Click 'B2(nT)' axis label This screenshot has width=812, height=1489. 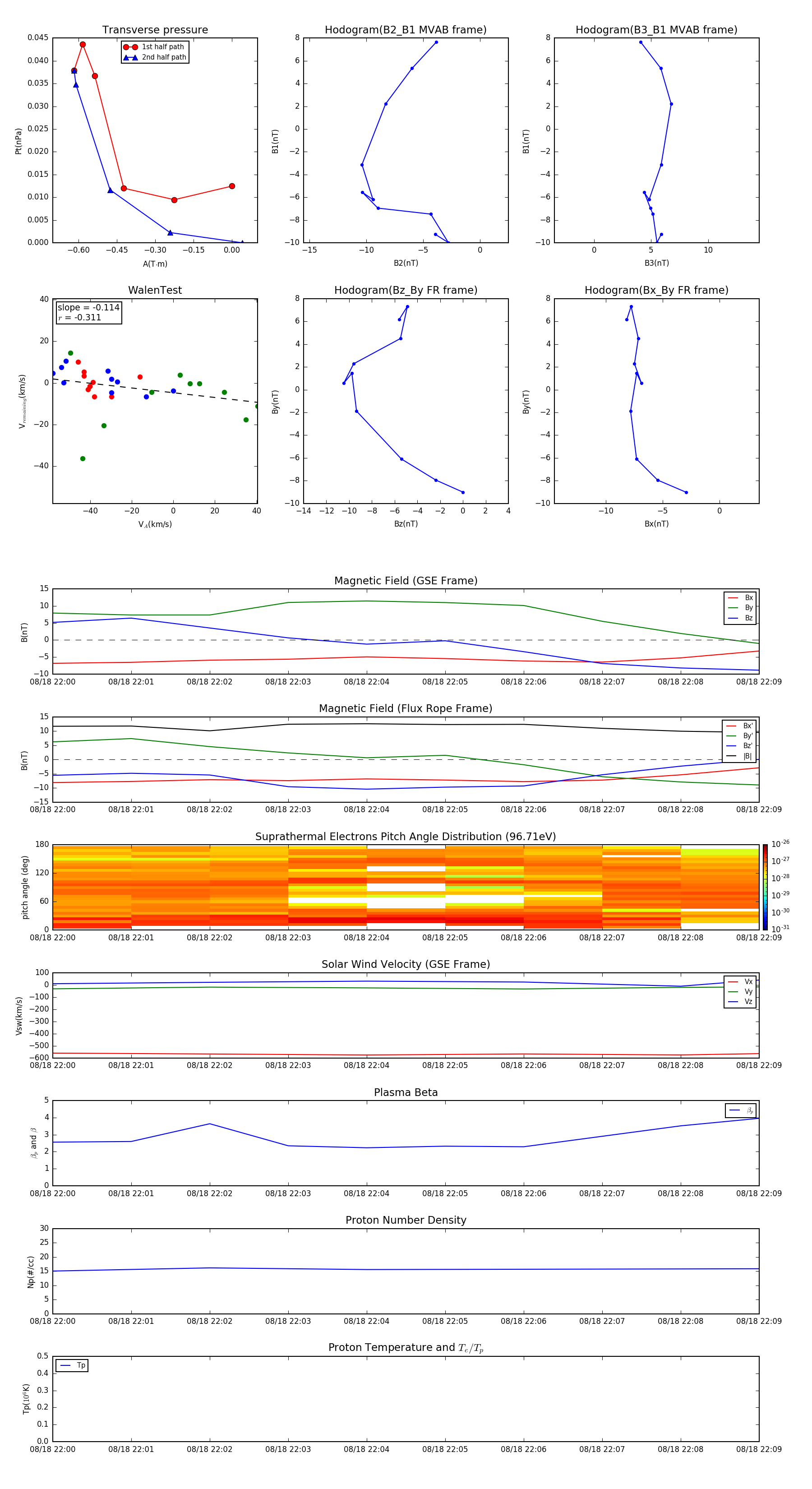tap(406, 263)
